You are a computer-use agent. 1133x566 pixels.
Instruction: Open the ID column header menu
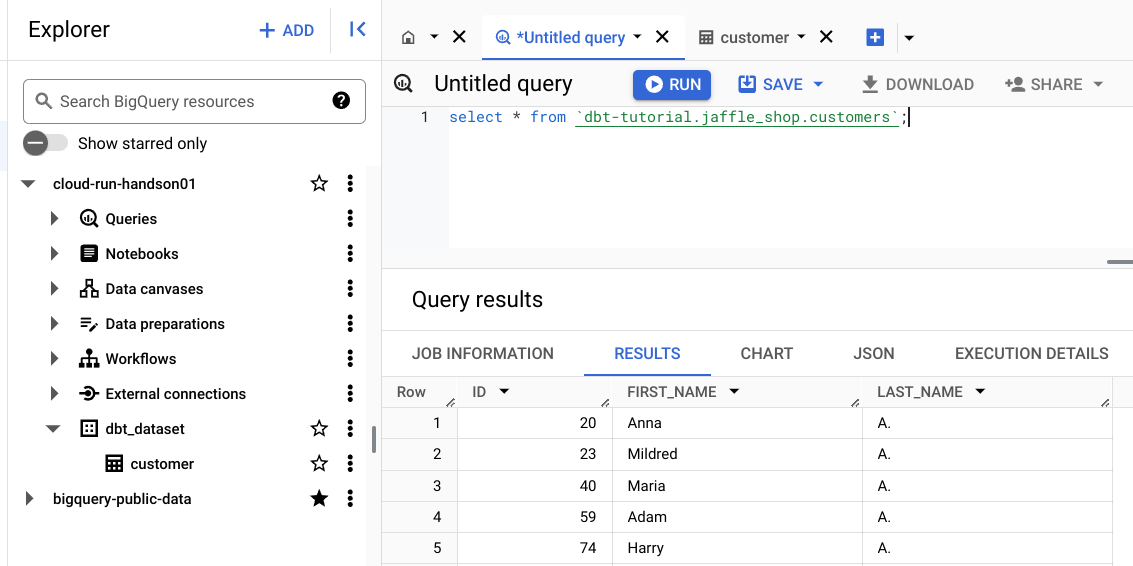click(x=504, y=392)
